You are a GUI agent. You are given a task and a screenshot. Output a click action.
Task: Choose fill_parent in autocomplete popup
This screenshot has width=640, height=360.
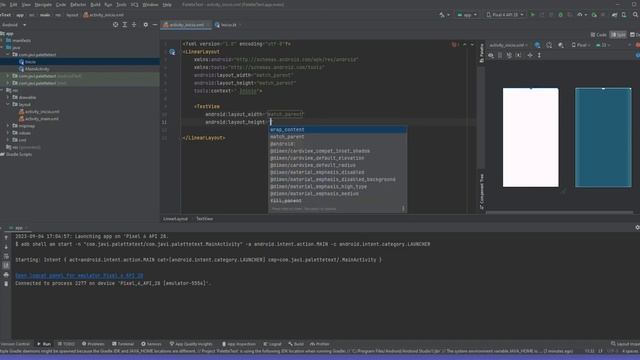coord(338,201)
